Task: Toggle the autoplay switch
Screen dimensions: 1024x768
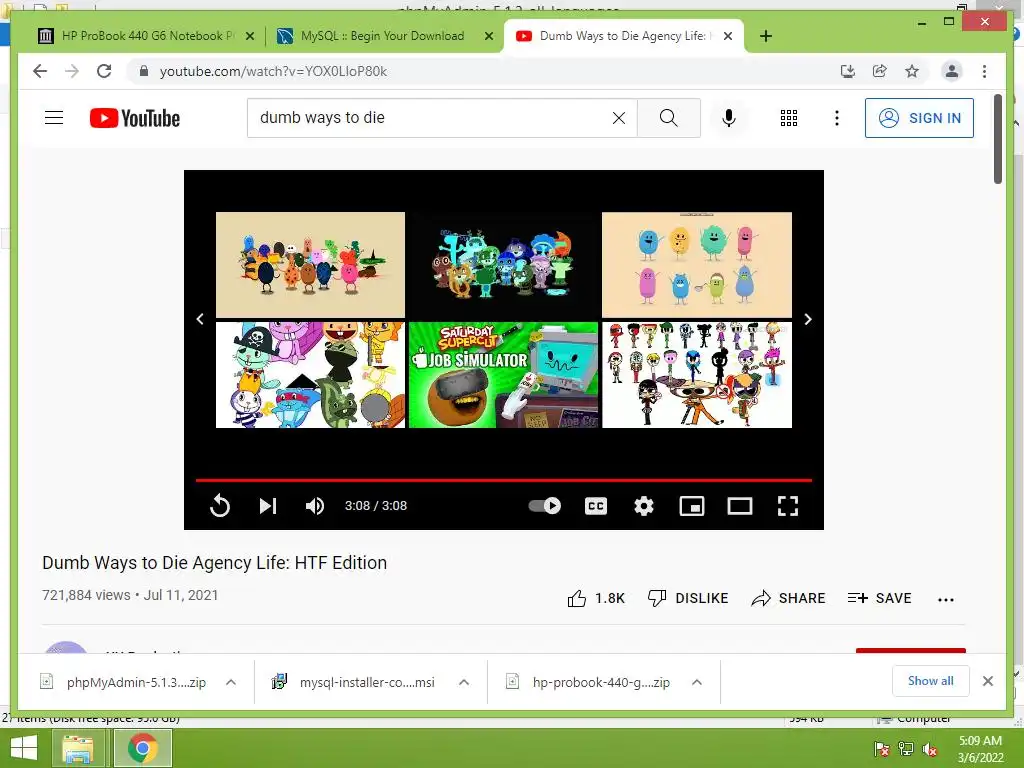Action: pos(545,505)
